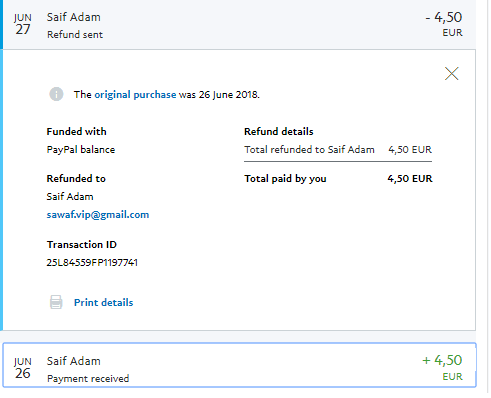
Task: Close the refund details panel
Action: click(x=451, y=73)
